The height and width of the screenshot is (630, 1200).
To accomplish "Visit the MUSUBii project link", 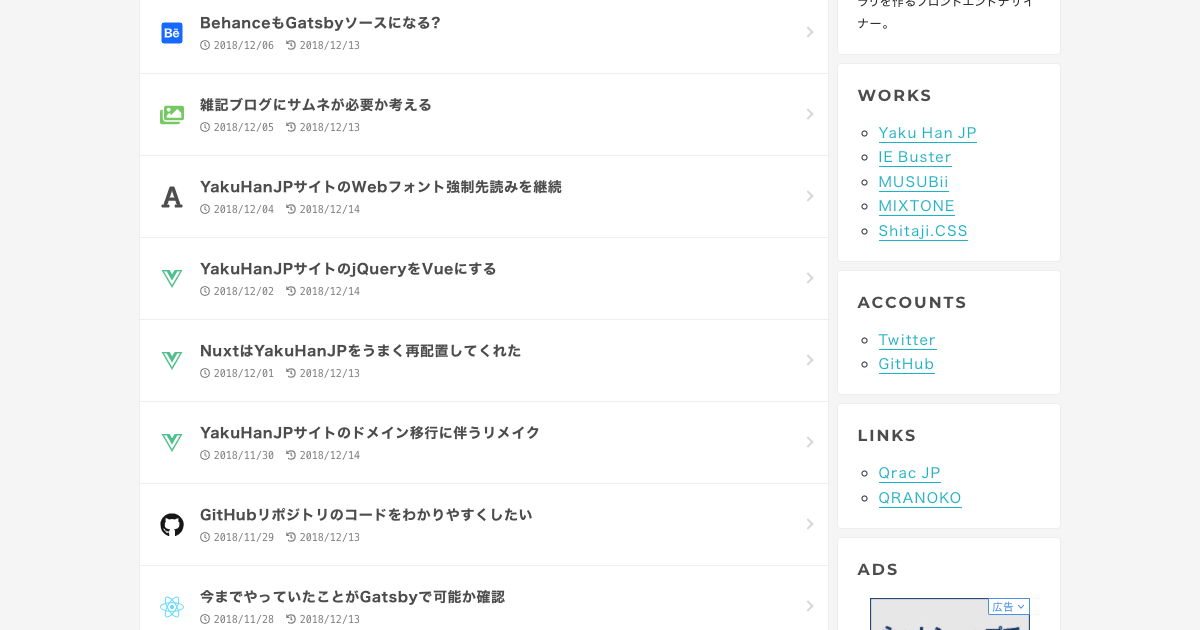I will (913, 182).
